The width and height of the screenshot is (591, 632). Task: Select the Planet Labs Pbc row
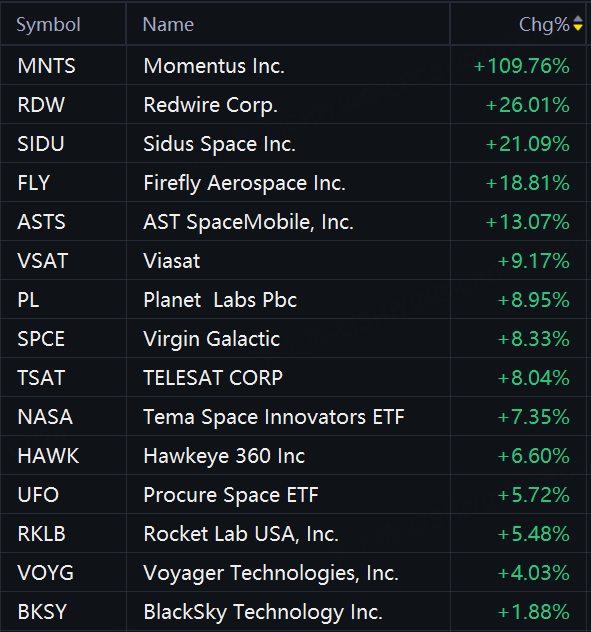[293, 299]
